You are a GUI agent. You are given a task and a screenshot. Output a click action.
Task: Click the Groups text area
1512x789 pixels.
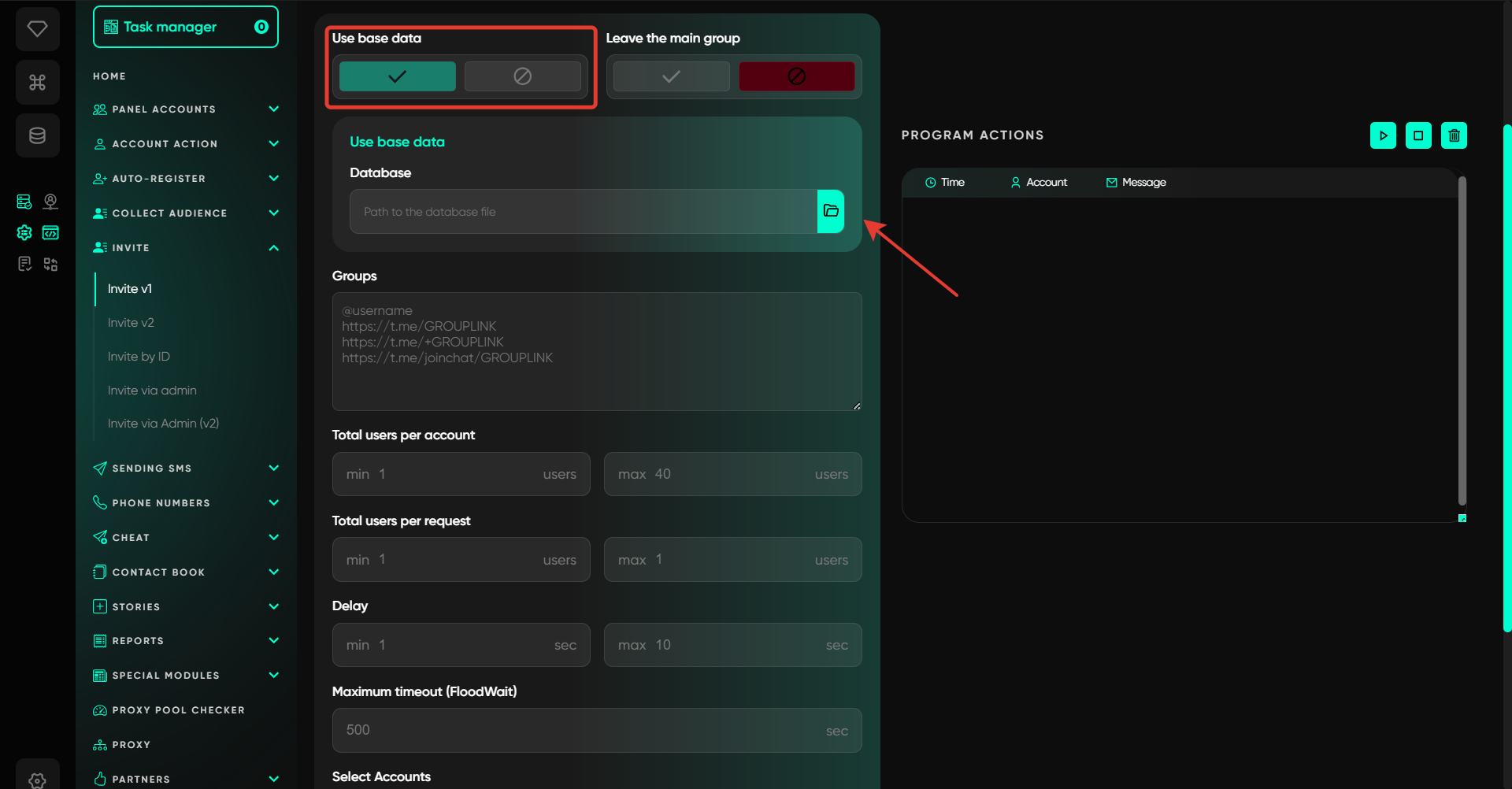596,351
